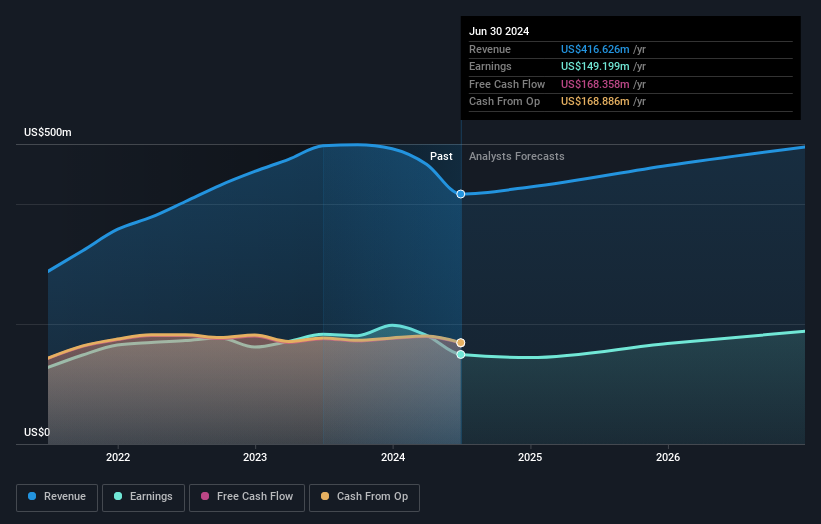Viewport: 821px width, 524px height.
Task: Toggle the Free Cash Flow legend series
Action: pos(247,497)
